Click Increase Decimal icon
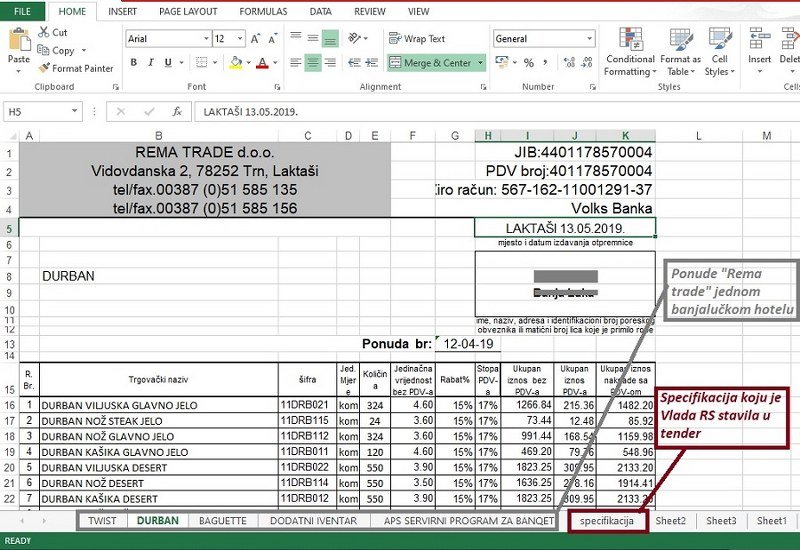800x550 pixels. point(569,62)
